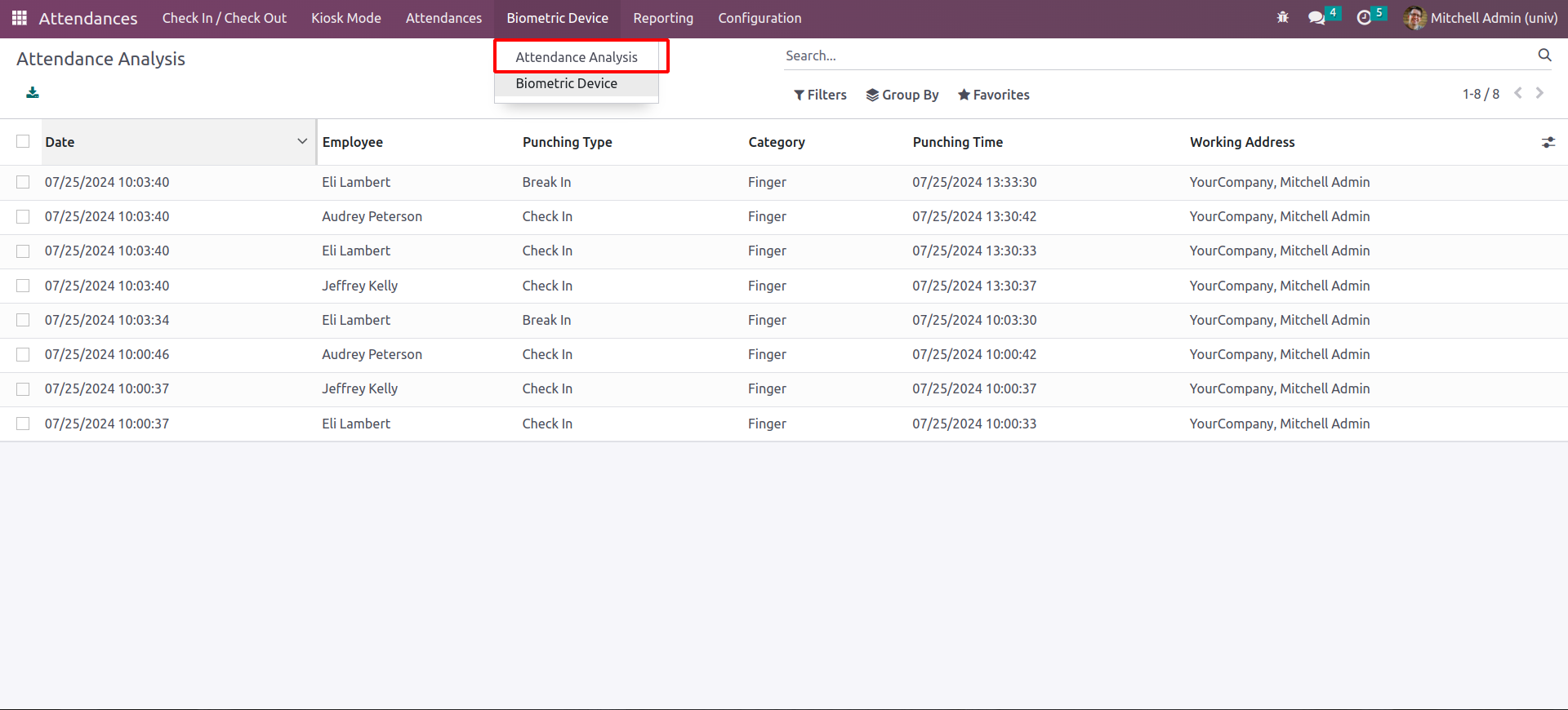Open Check In / Check Out menu
Image resolution: width=1568 pixels, height=710 pixels.
tap(225, 18)
